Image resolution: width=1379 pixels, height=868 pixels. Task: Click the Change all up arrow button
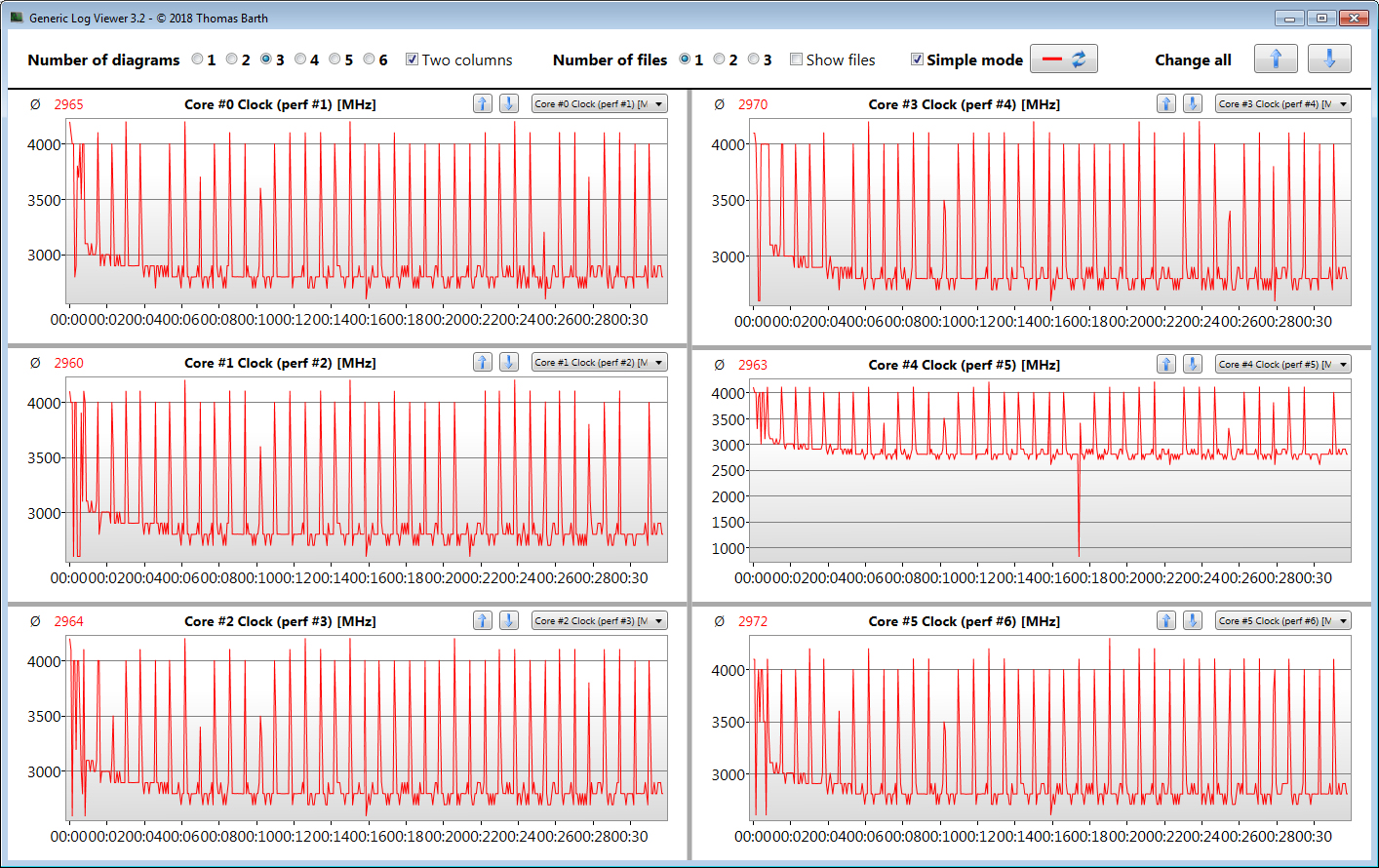pos(1276,59)
